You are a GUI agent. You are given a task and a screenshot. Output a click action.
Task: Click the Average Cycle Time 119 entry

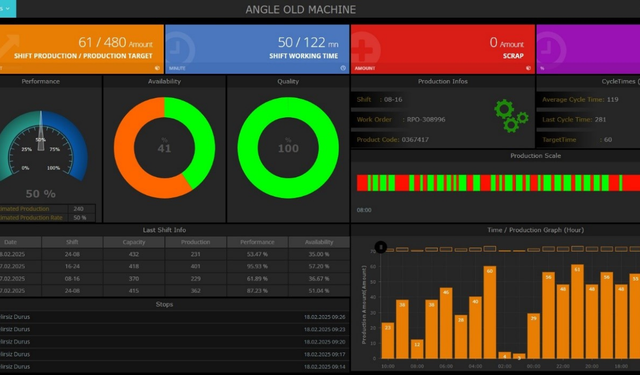(580, 100)
